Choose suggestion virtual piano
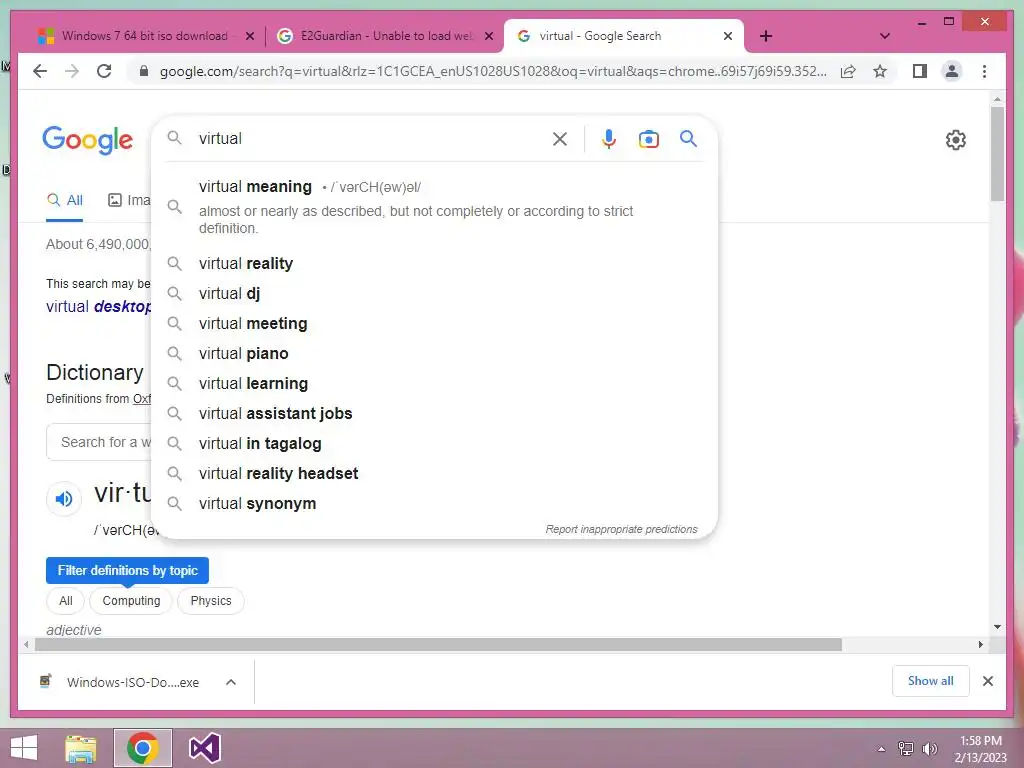The image size is (1024, 768). (x=434, y=353)
